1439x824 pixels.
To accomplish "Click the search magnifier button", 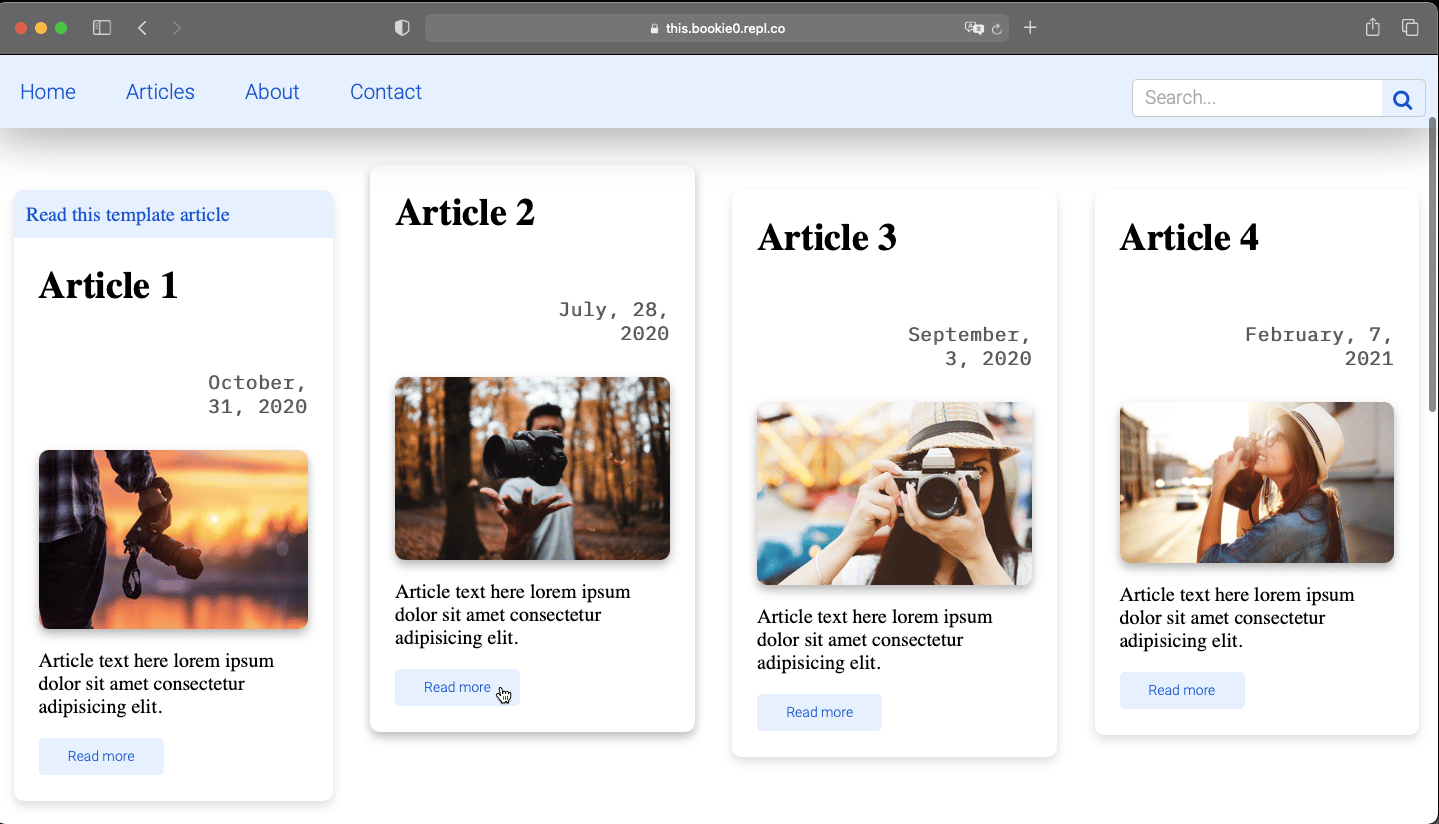I will (x=1403, y=99).
